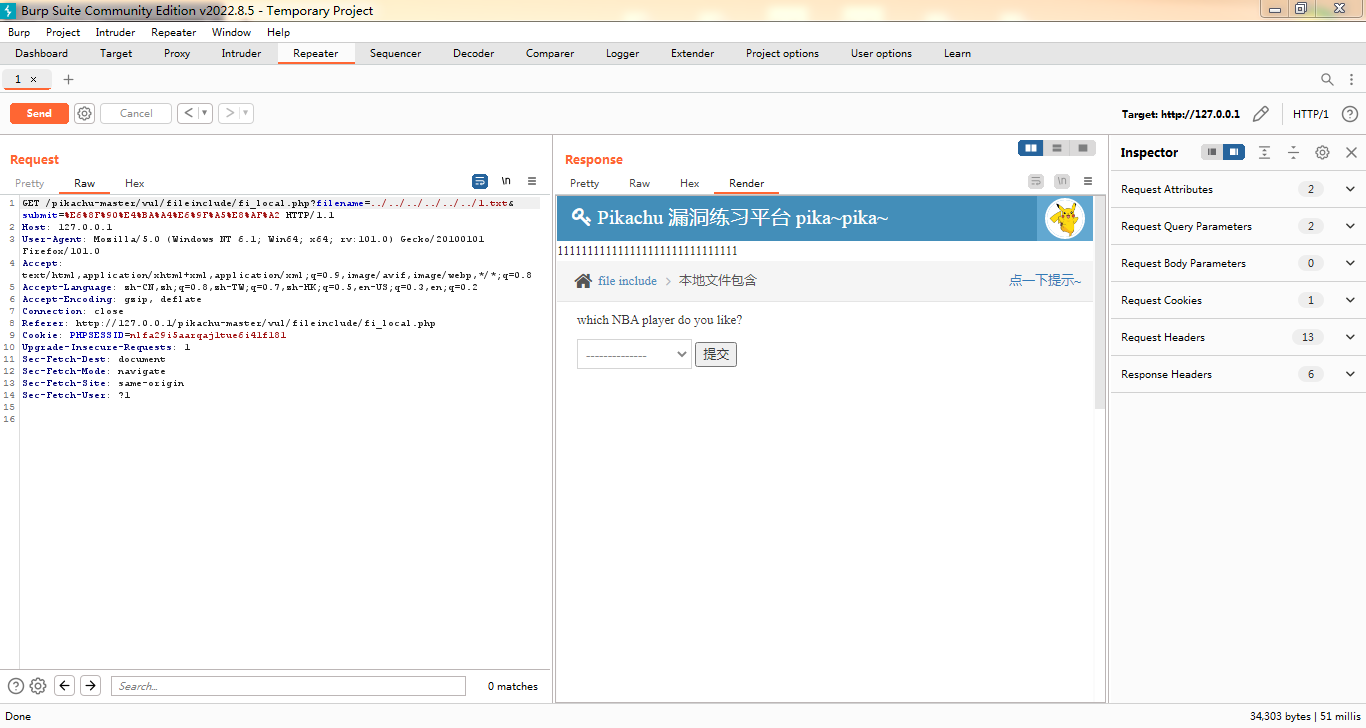Open search settings gear below the Request panel
The width and height of the screenshot is (1366, 728).
pyautogui.click(x=38, y=686)
